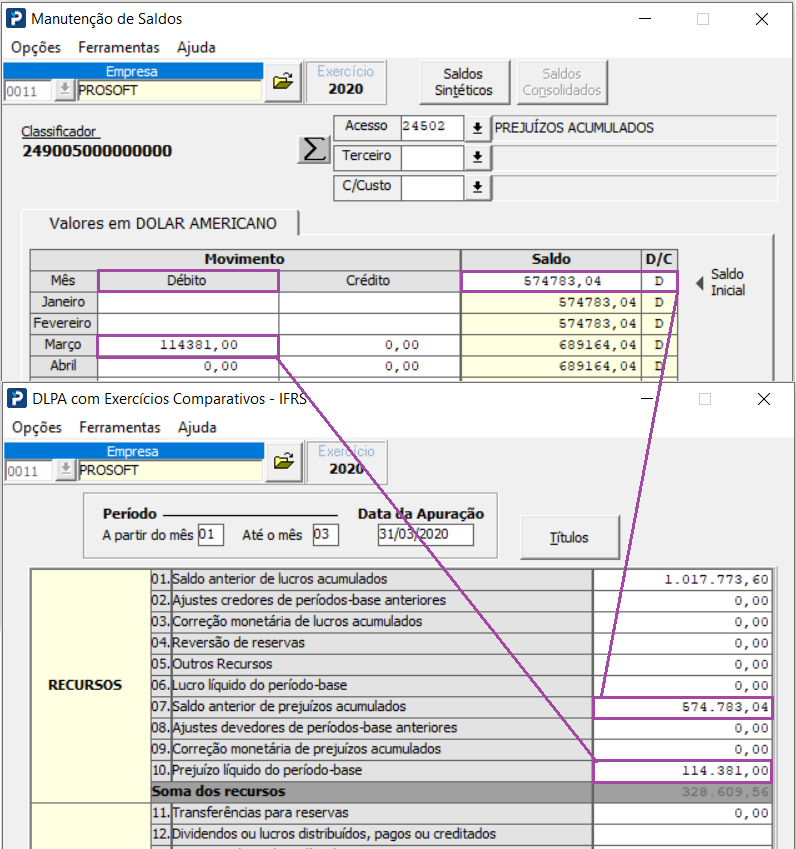This screenshot has width=796, height=849.
Task: Click the Fevereiro row label
Action: click(63, 323)
